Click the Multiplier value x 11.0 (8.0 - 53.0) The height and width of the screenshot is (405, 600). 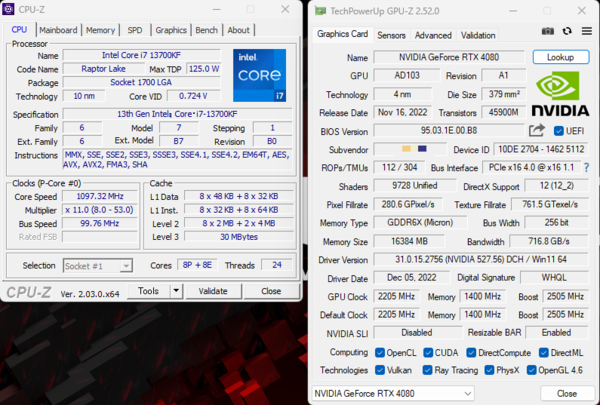coord(100,210)
